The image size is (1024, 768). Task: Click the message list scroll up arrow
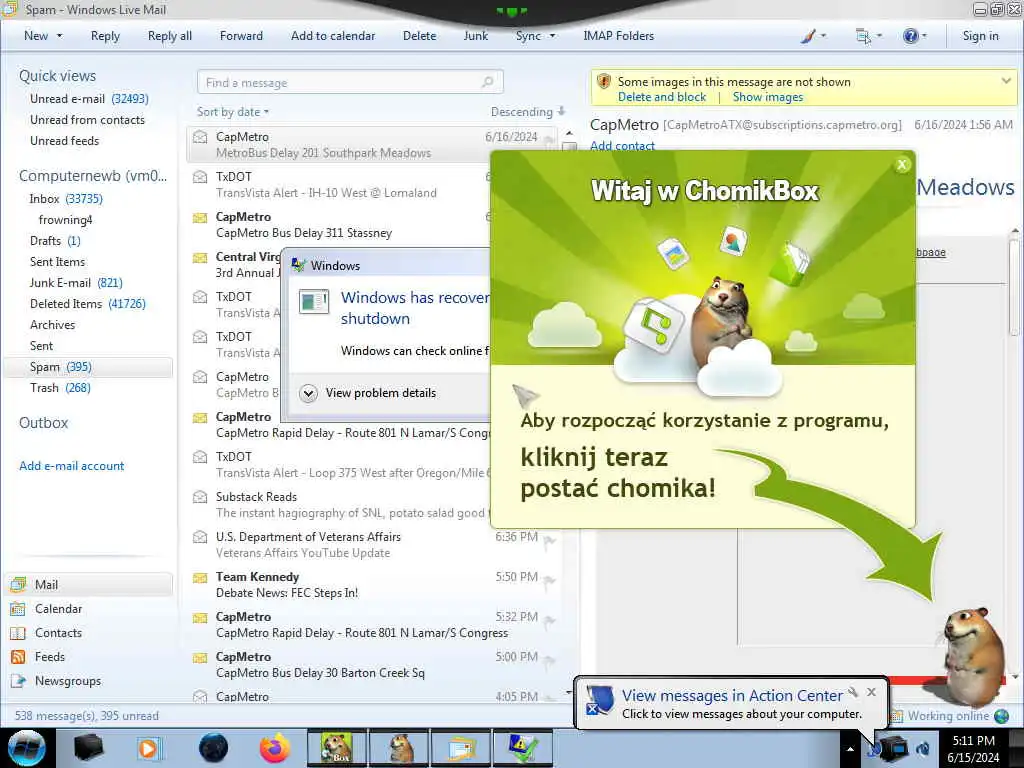(569, 133)
